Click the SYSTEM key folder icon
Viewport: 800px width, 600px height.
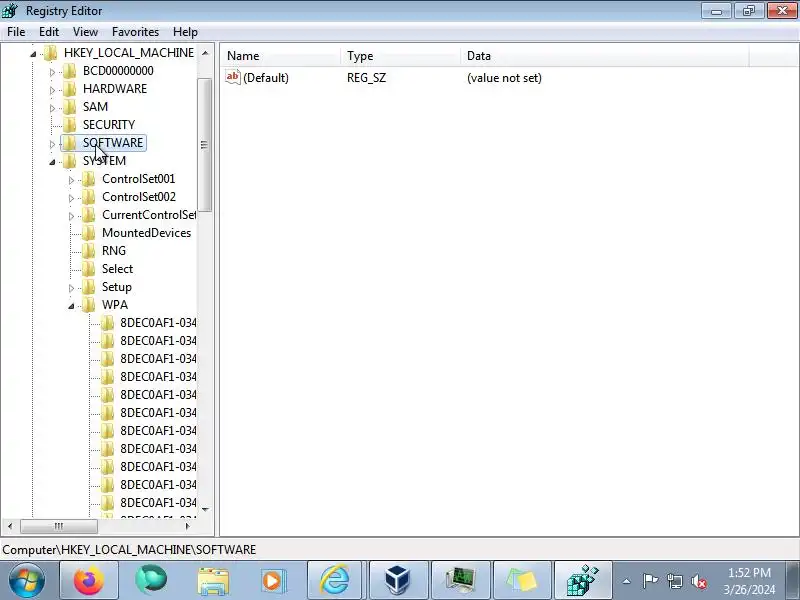[69, 161]
